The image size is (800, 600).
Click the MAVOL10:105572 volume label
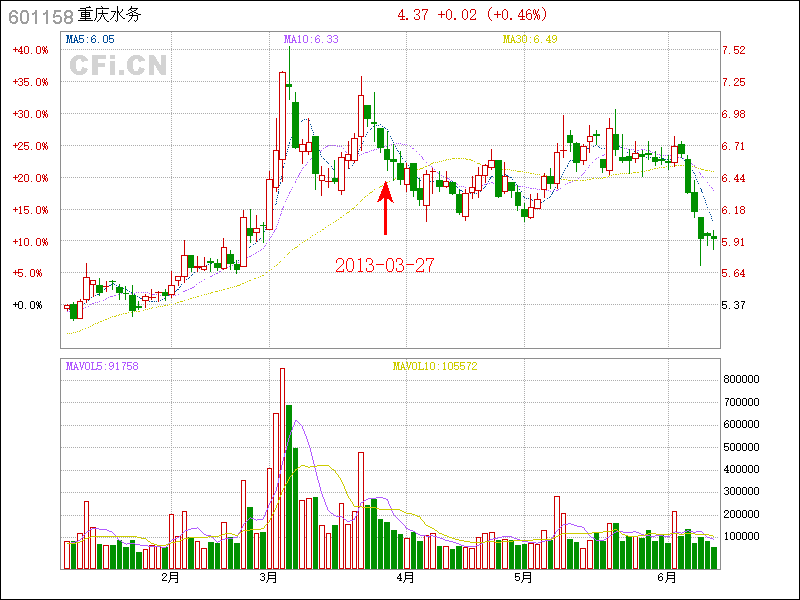[435, 366]
